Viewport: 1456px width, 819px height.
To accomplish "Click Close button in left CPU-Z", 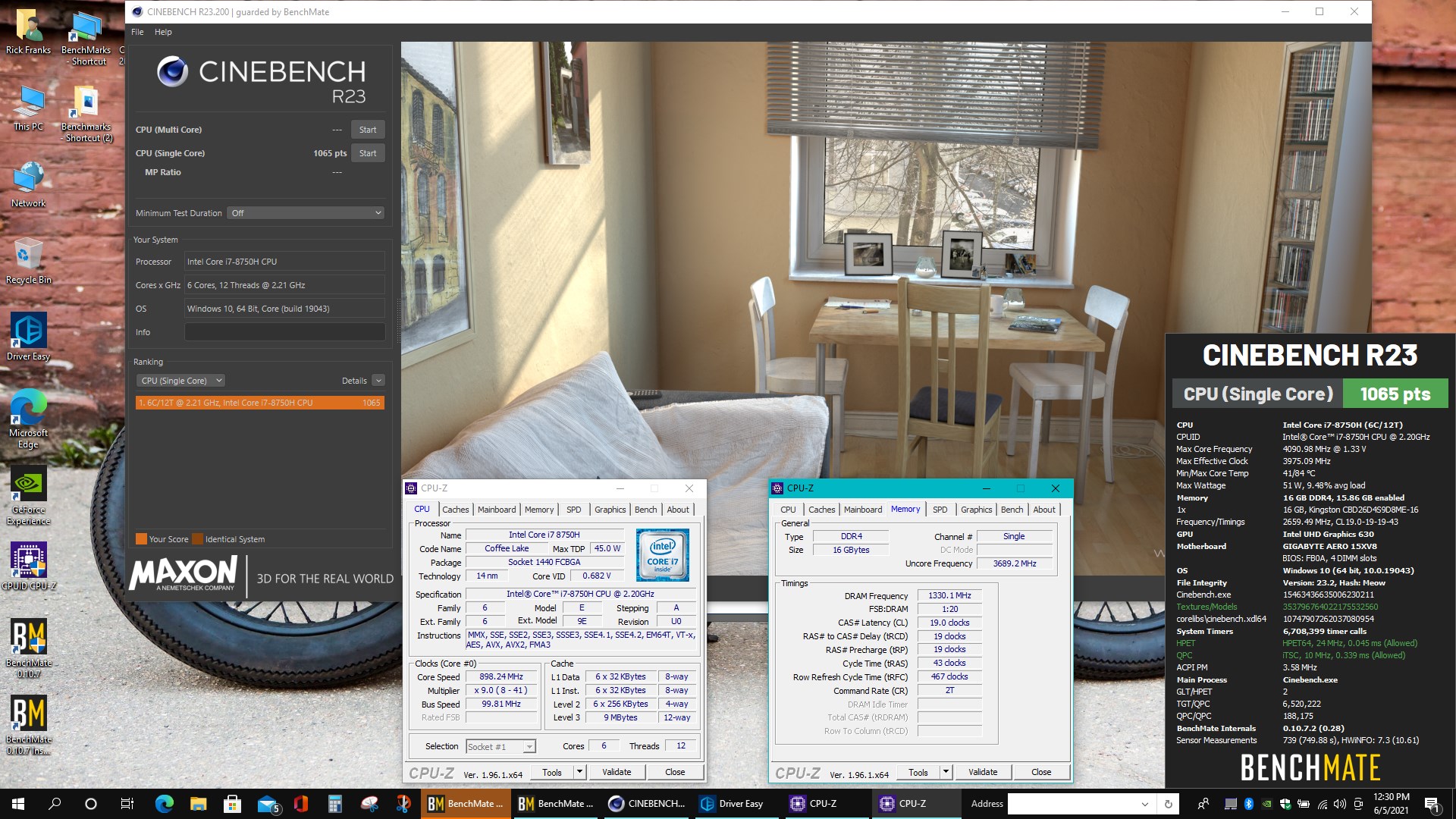I will click(x=675, y=772).
